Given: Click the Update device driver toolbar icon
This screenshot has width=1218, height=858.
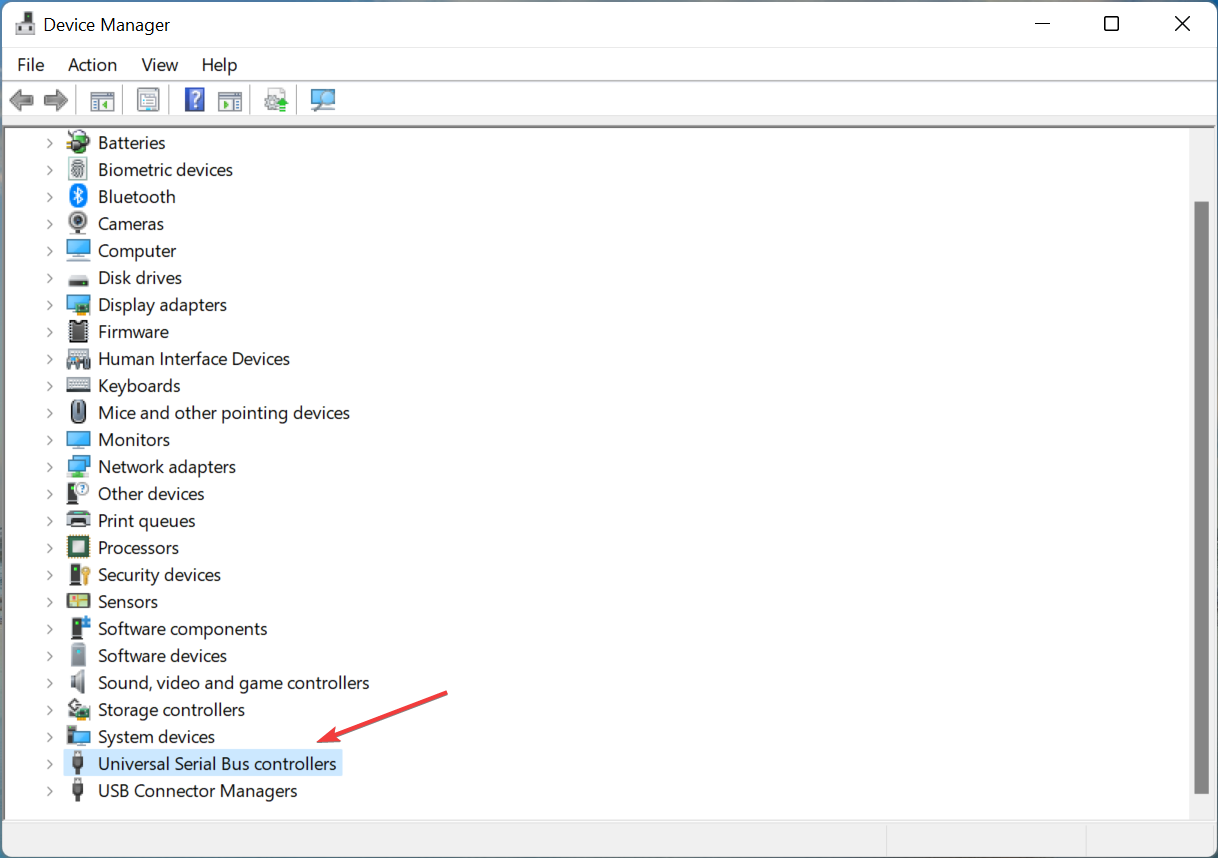Looking at the screenshot, I should (276, 100).
